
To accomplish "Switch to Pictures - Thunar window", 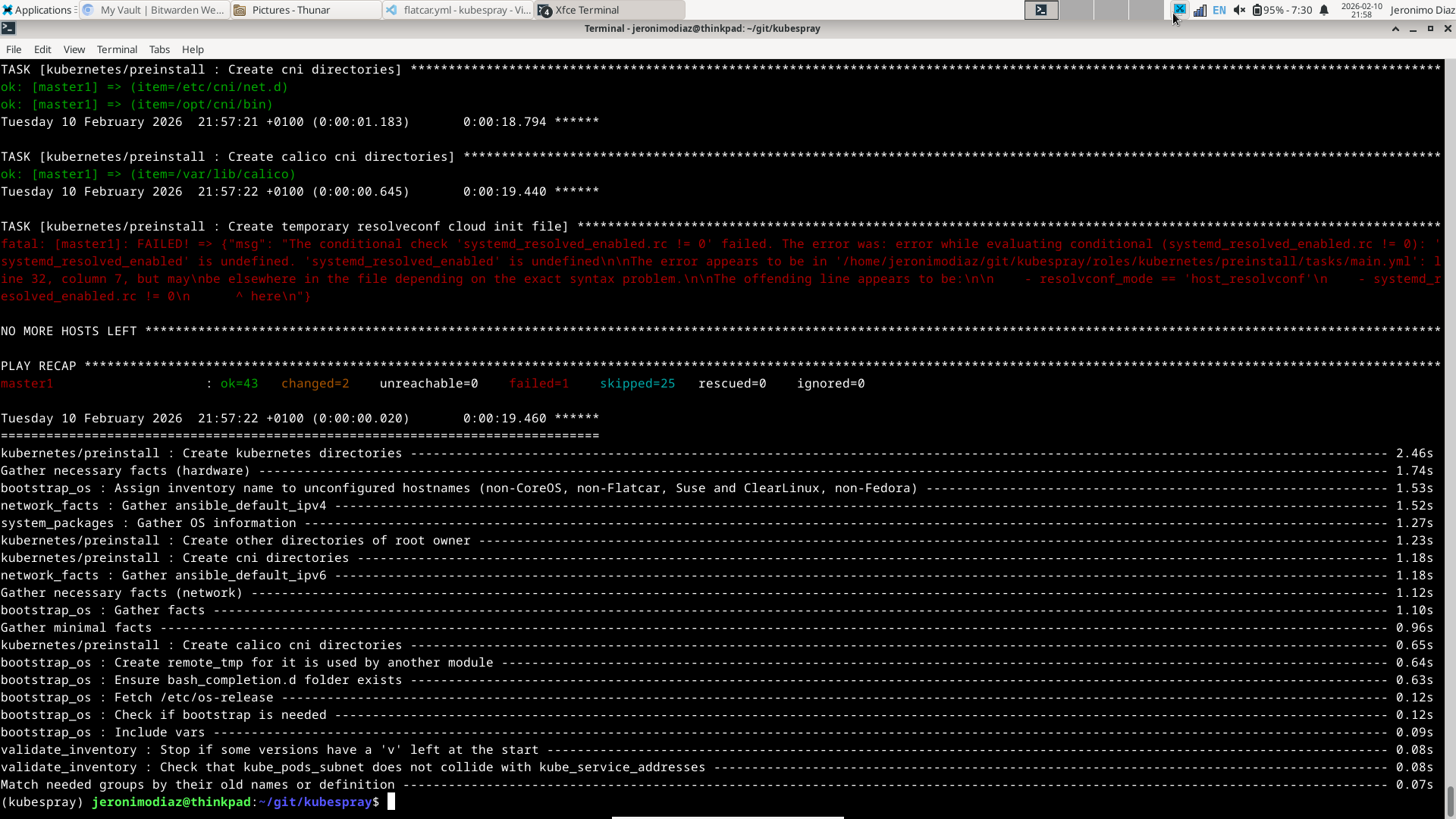I will pyautogui.click(x=306, y=10).
